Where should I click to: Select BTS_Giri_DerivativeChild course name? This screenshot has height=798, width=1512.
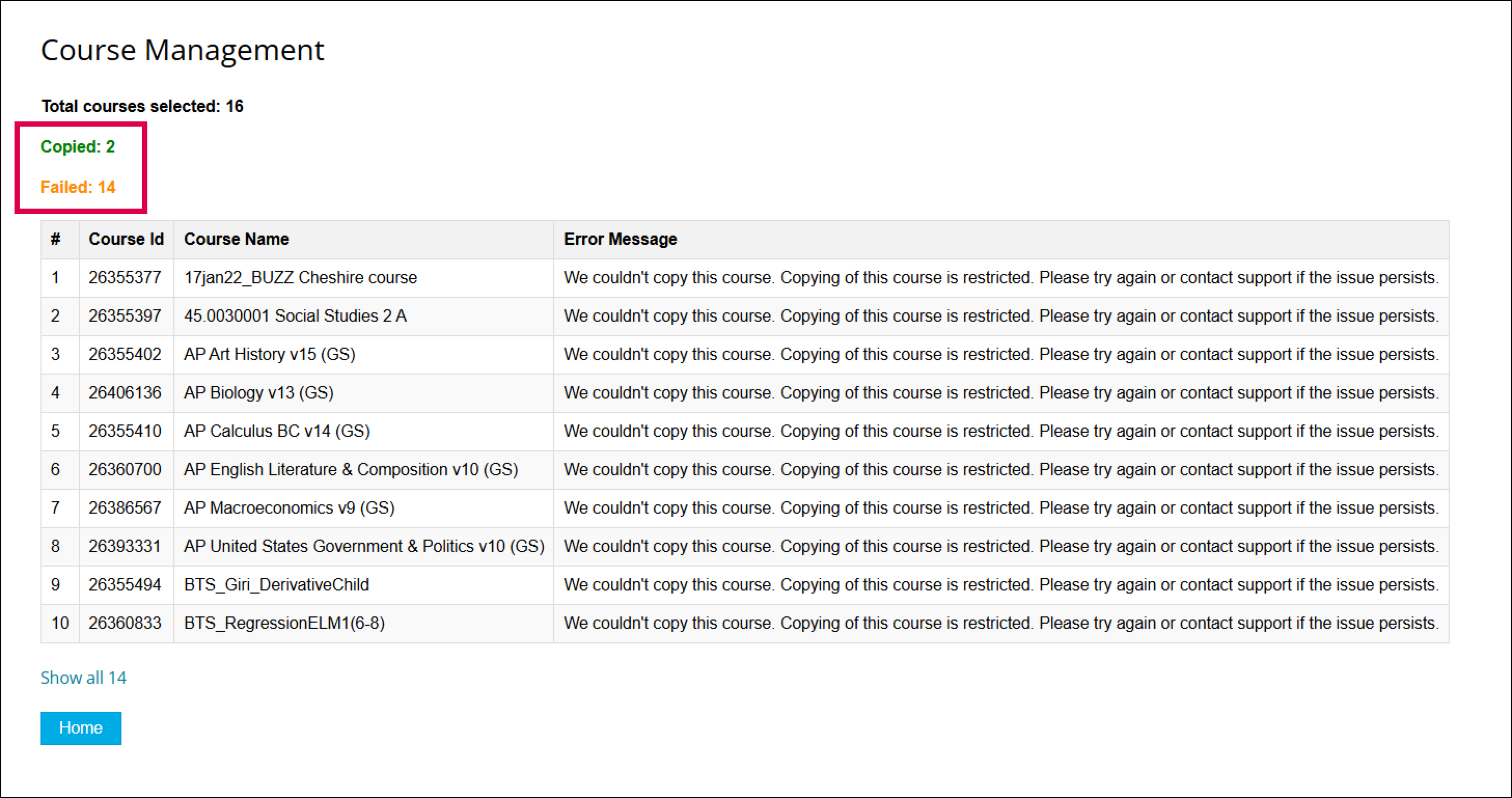coord(276,584)
